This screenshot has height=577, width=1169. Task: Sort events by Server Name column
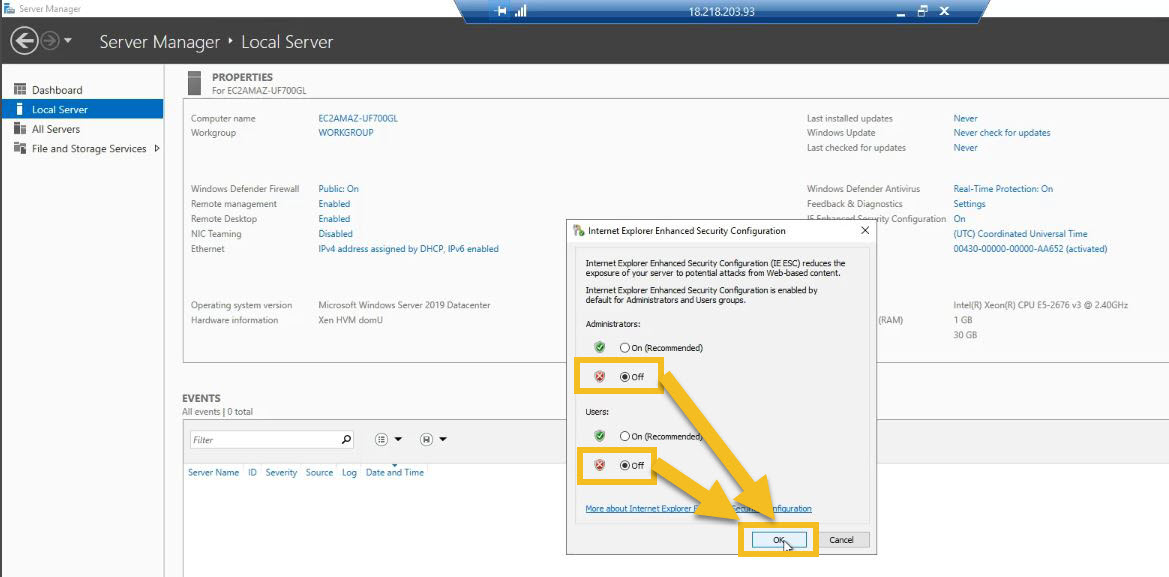coord(213,473)
